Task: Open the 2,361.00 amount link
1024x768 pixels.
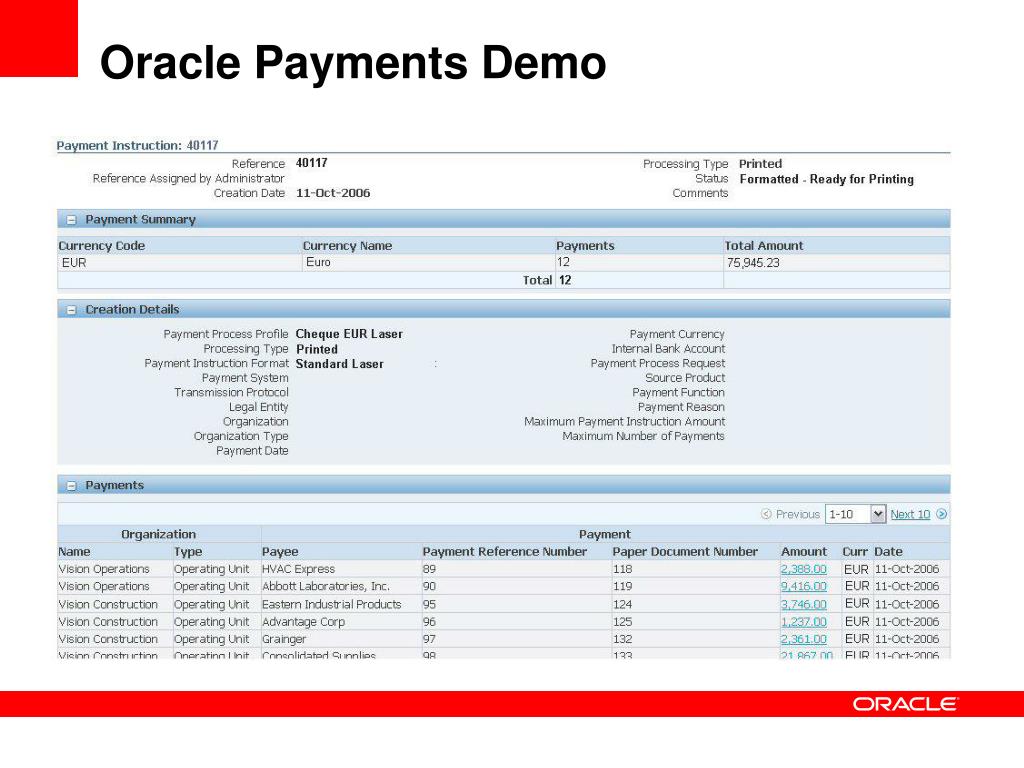Action: (803, 639)
